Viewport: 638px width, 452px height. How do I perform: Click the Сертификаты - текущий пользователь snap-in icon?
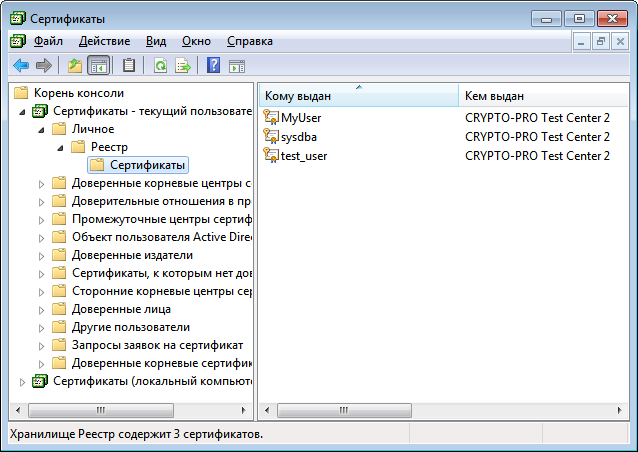click(40, 111)
